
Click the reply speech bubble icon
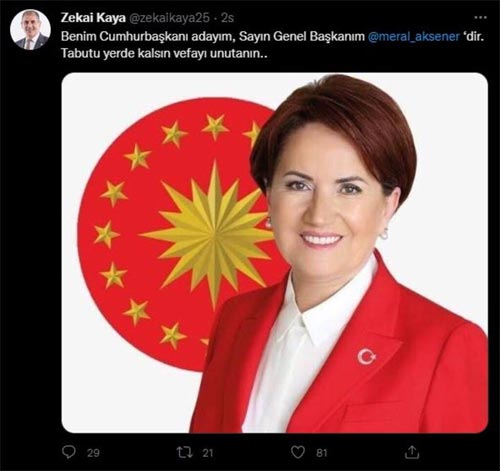(x=69, y=452)
